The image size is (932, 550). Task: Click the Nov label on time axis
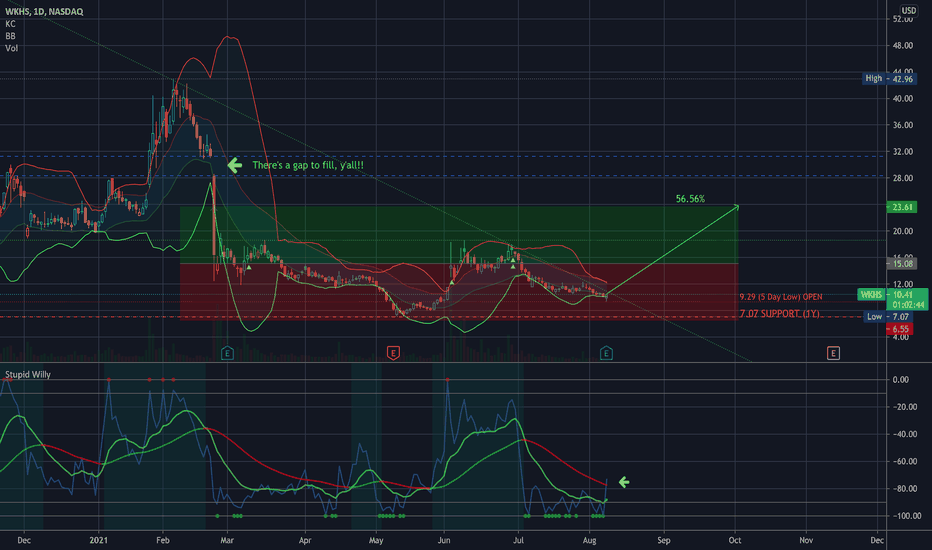pos(806,540)
